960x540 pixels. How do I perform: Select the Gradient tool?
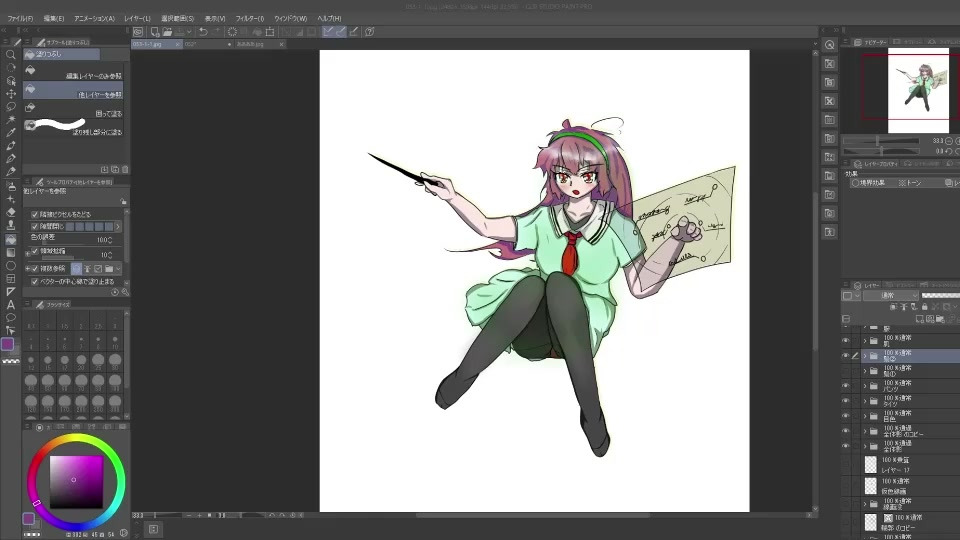(10, 252)
